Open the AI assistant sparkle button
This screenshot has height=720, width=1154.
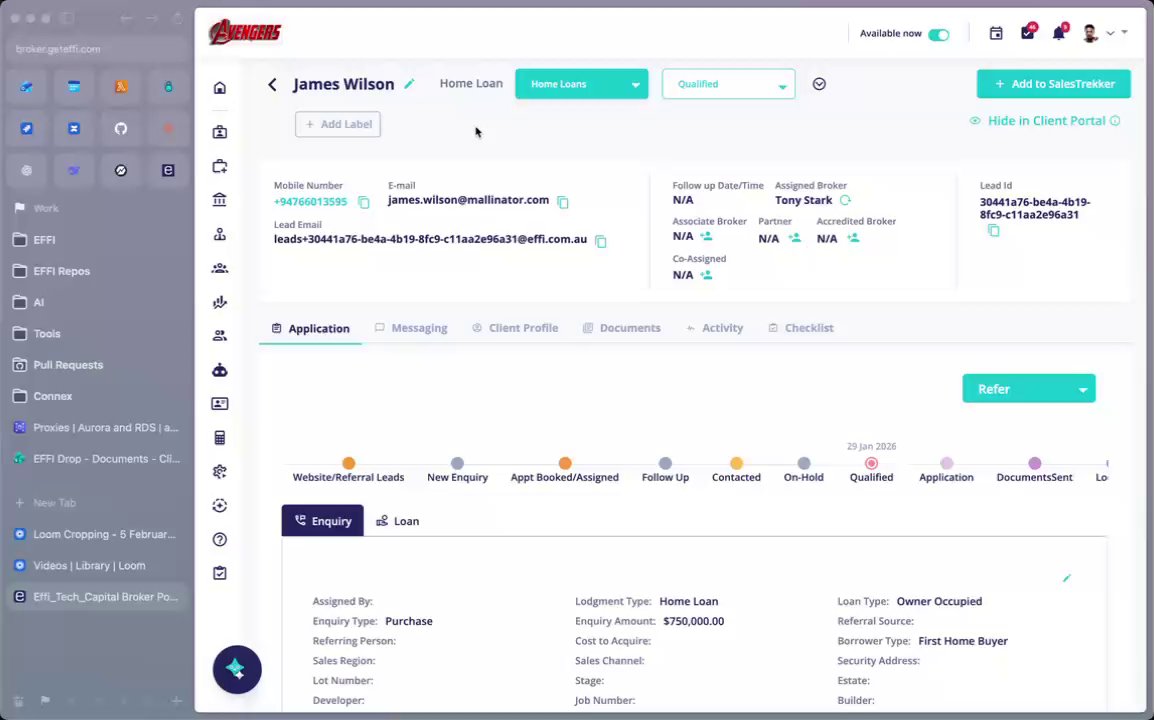pos(237,669)
